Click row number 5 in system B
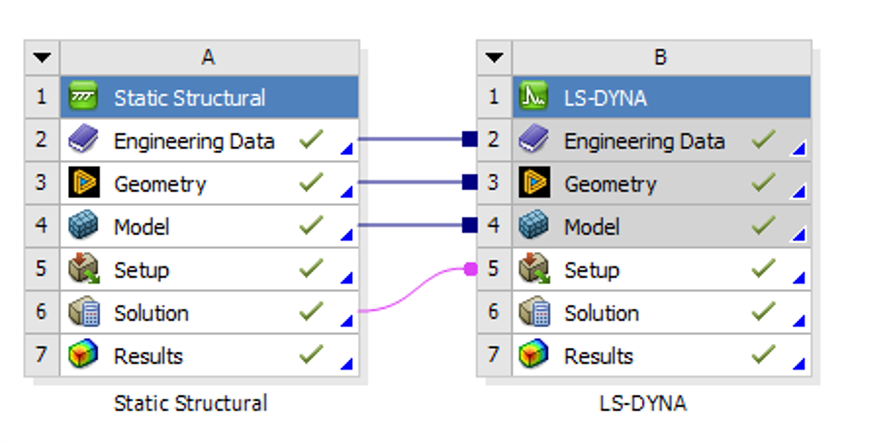 coord(494,269)
